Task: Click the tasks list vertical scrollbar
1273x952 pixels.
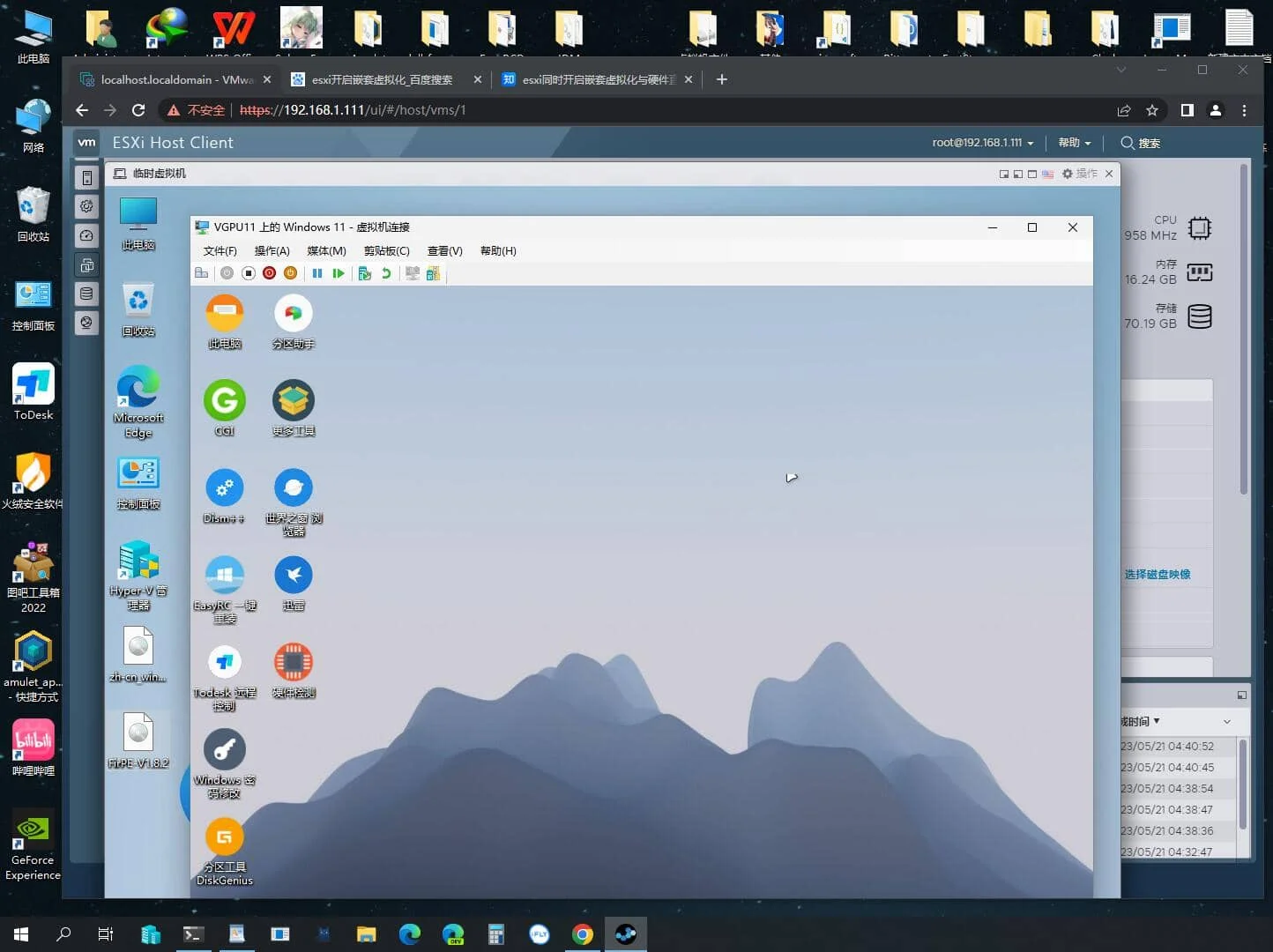Action: [1243, 785]
